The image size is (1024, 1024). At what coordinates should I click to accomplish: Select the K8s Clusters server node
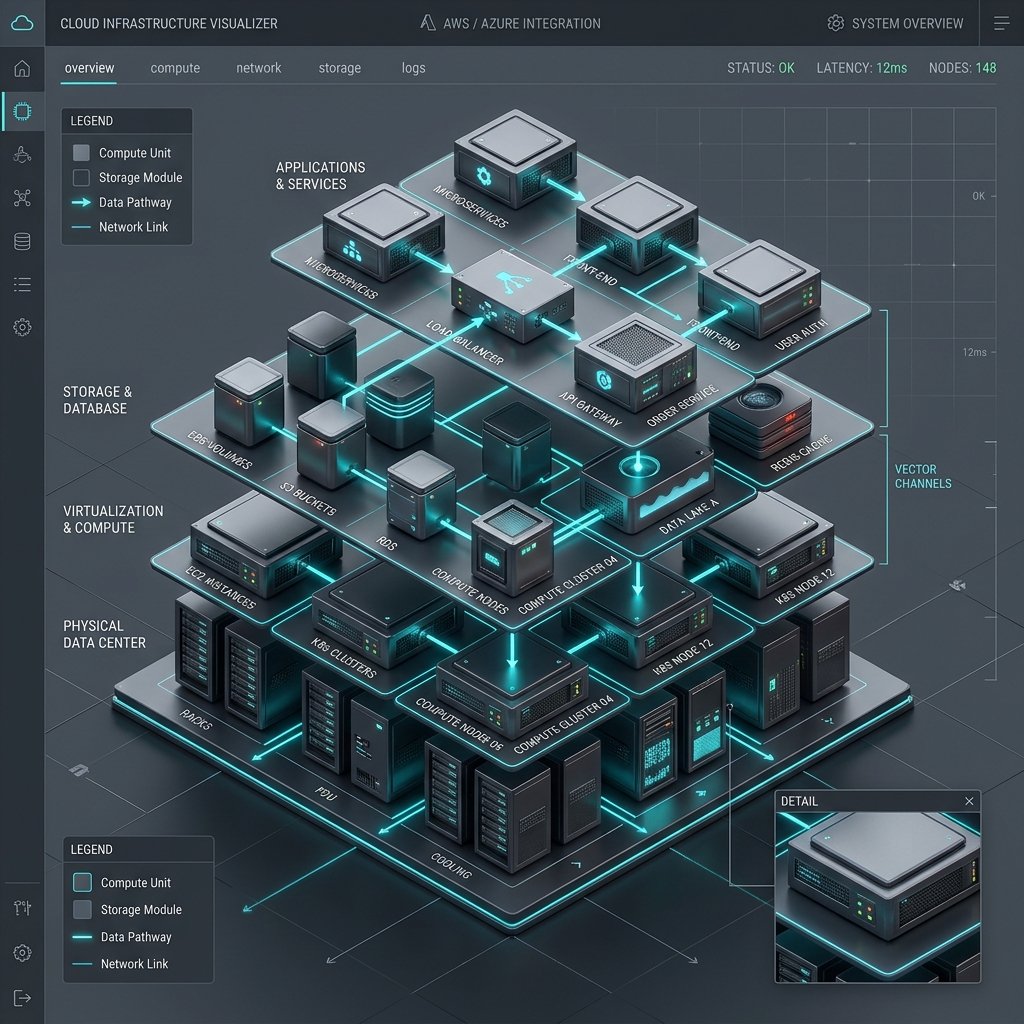(x=387, y=616)
